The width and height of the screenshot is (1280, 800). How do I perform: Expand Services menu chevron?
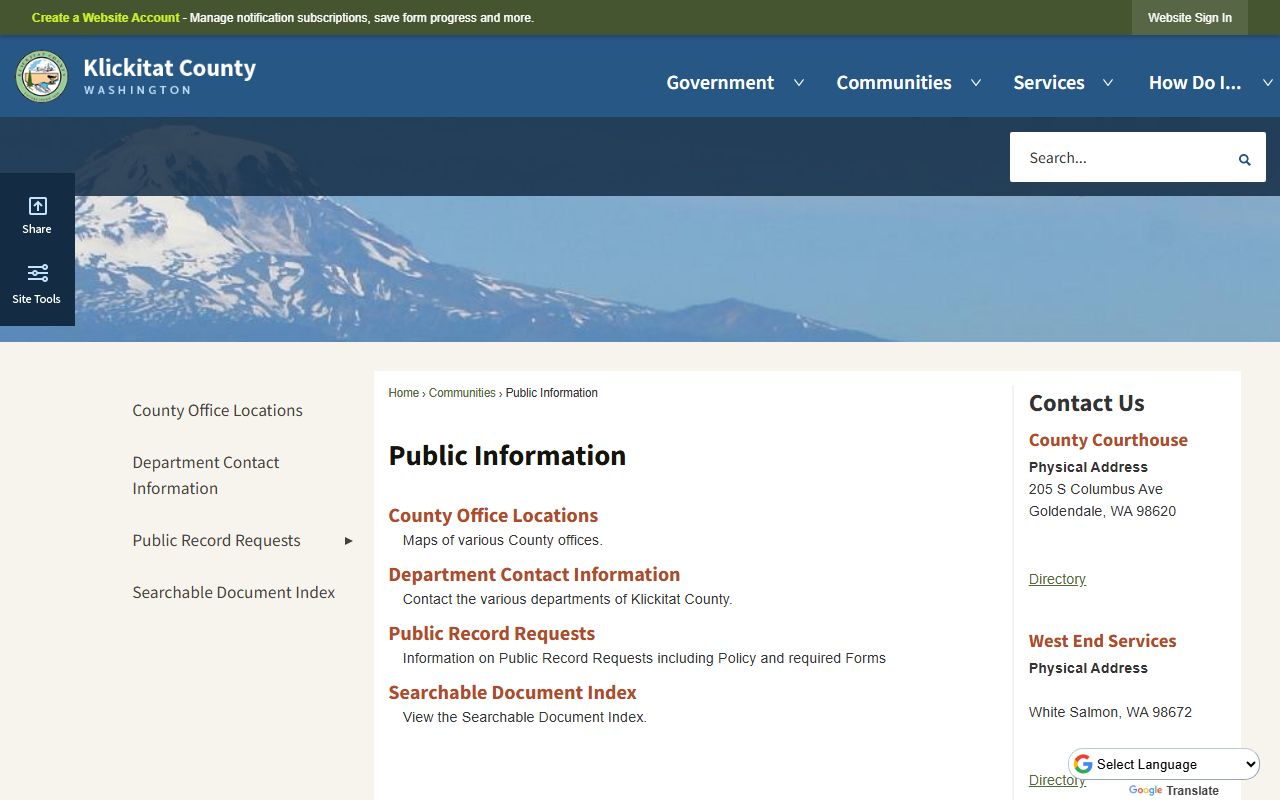tap(1108, 83)
